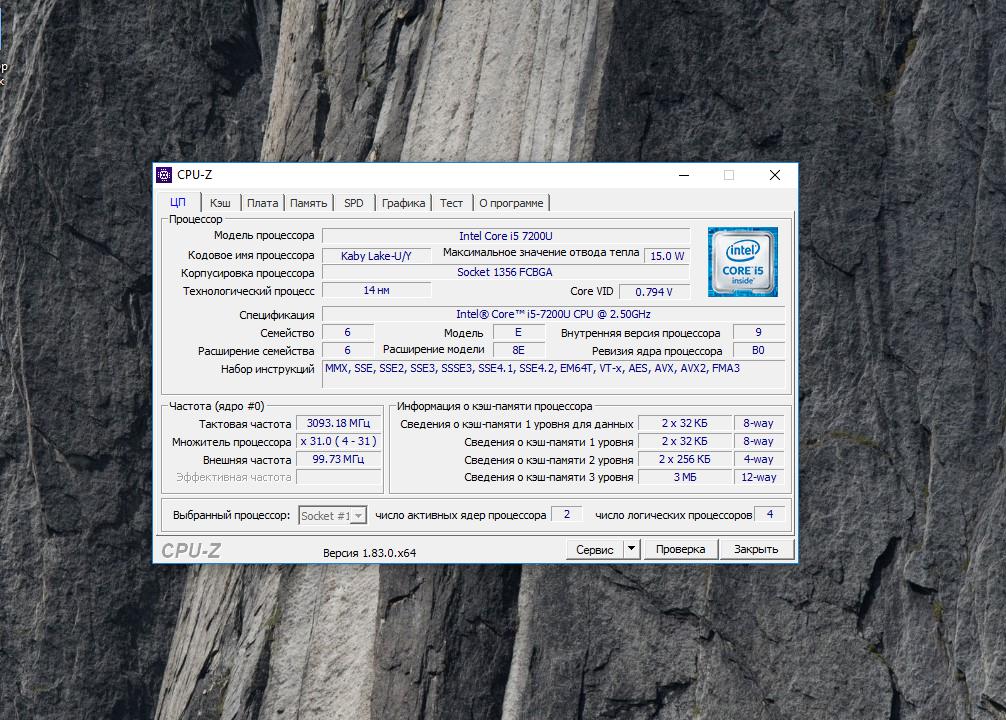1006x720 pixels.
Task: Show the О программе tab
Action: pyautogui.click(x=511, y=203)
